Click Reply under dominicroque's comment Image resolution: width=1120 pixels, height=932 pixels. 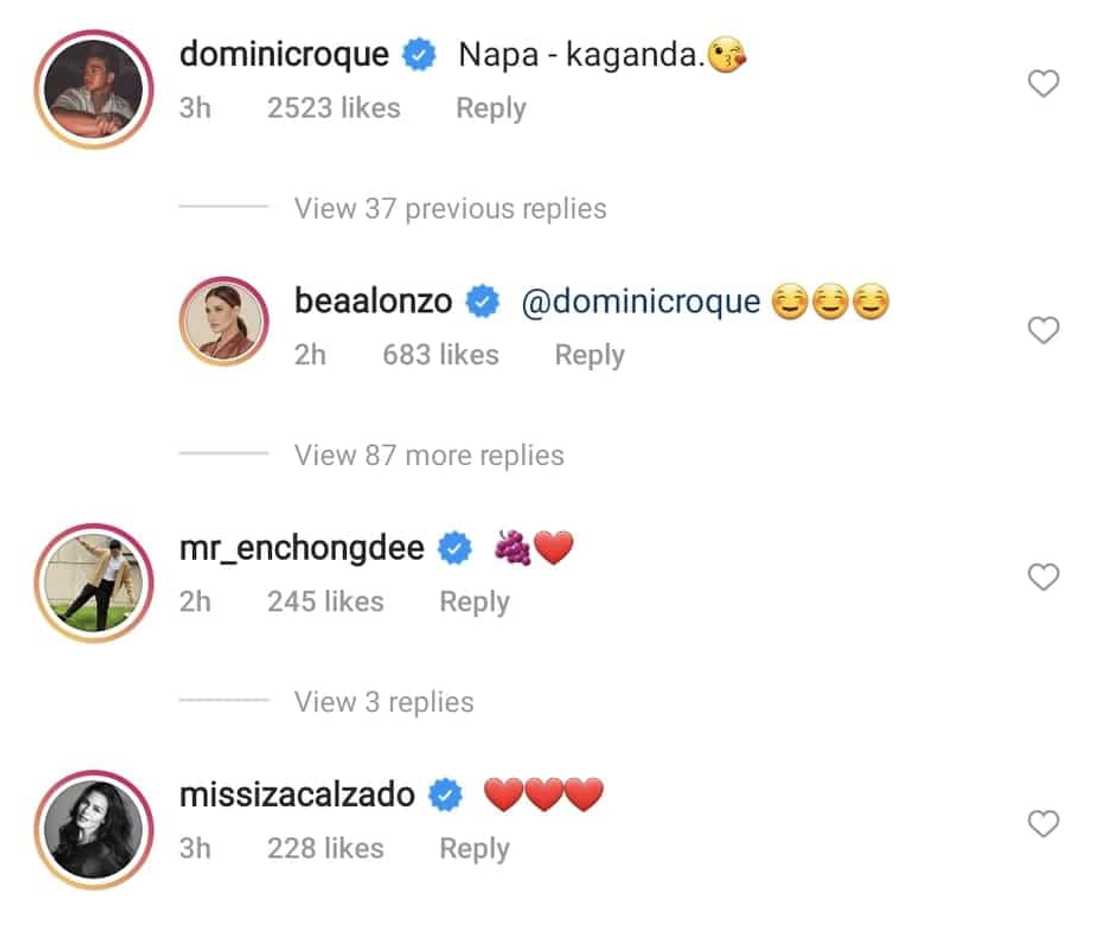(x=490, y=108)
